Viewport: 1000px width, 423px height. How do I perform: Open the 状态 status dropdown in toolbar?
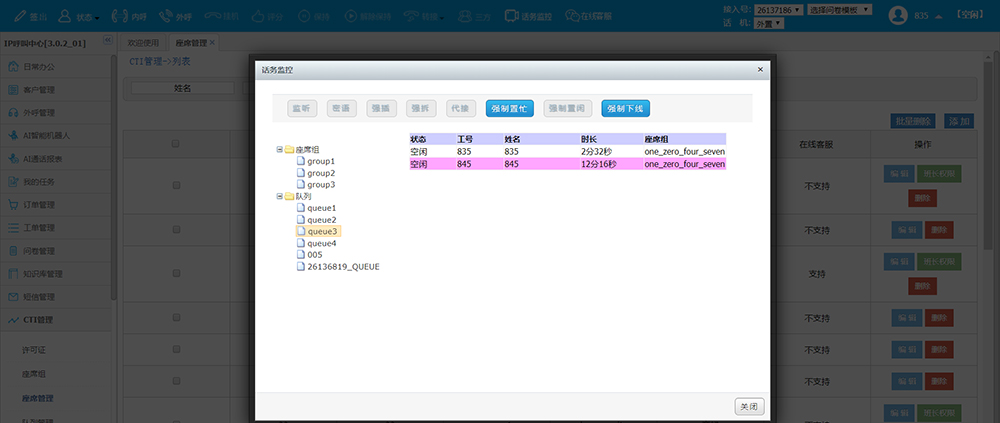coord(79,16)
